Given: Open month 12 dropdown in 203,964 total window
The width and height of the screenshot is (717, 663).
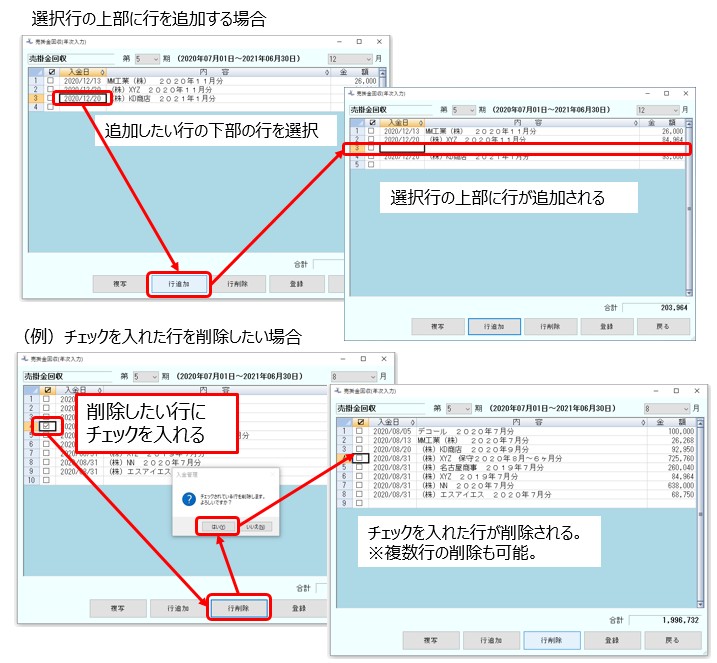Looking at the screenshot, I should [x=658, y=110].
